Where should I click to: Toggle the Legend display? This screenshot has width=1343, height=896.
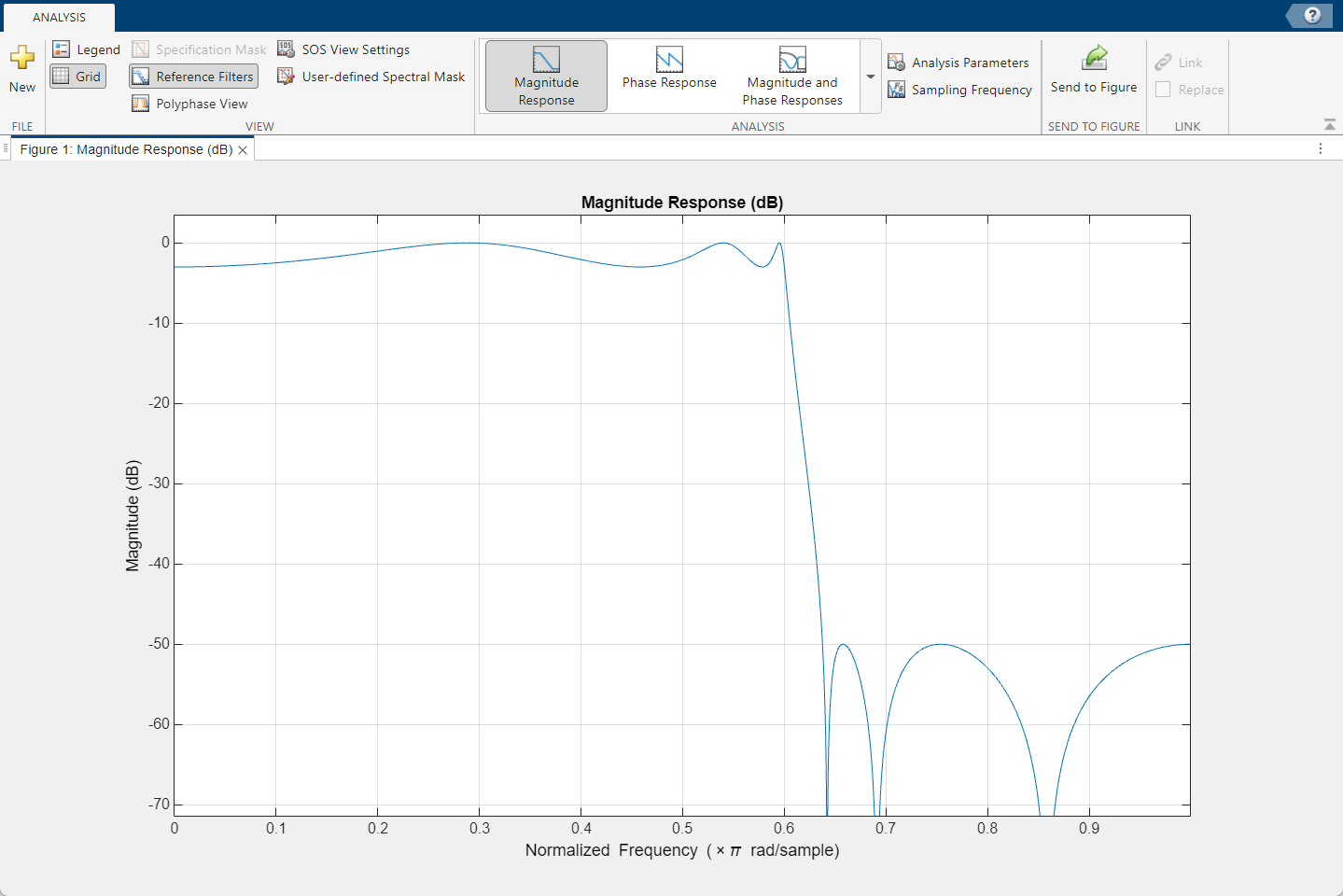pos(85,49)
